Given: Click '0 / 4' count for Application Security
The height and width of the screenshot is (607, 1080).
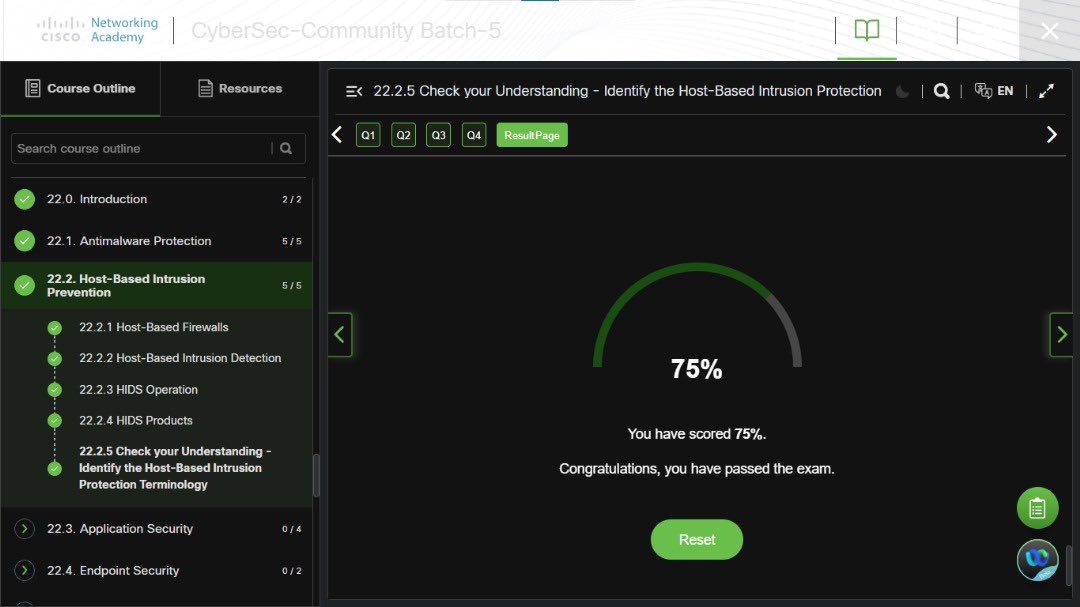Looking at the screenshot, I should [291, 529].
